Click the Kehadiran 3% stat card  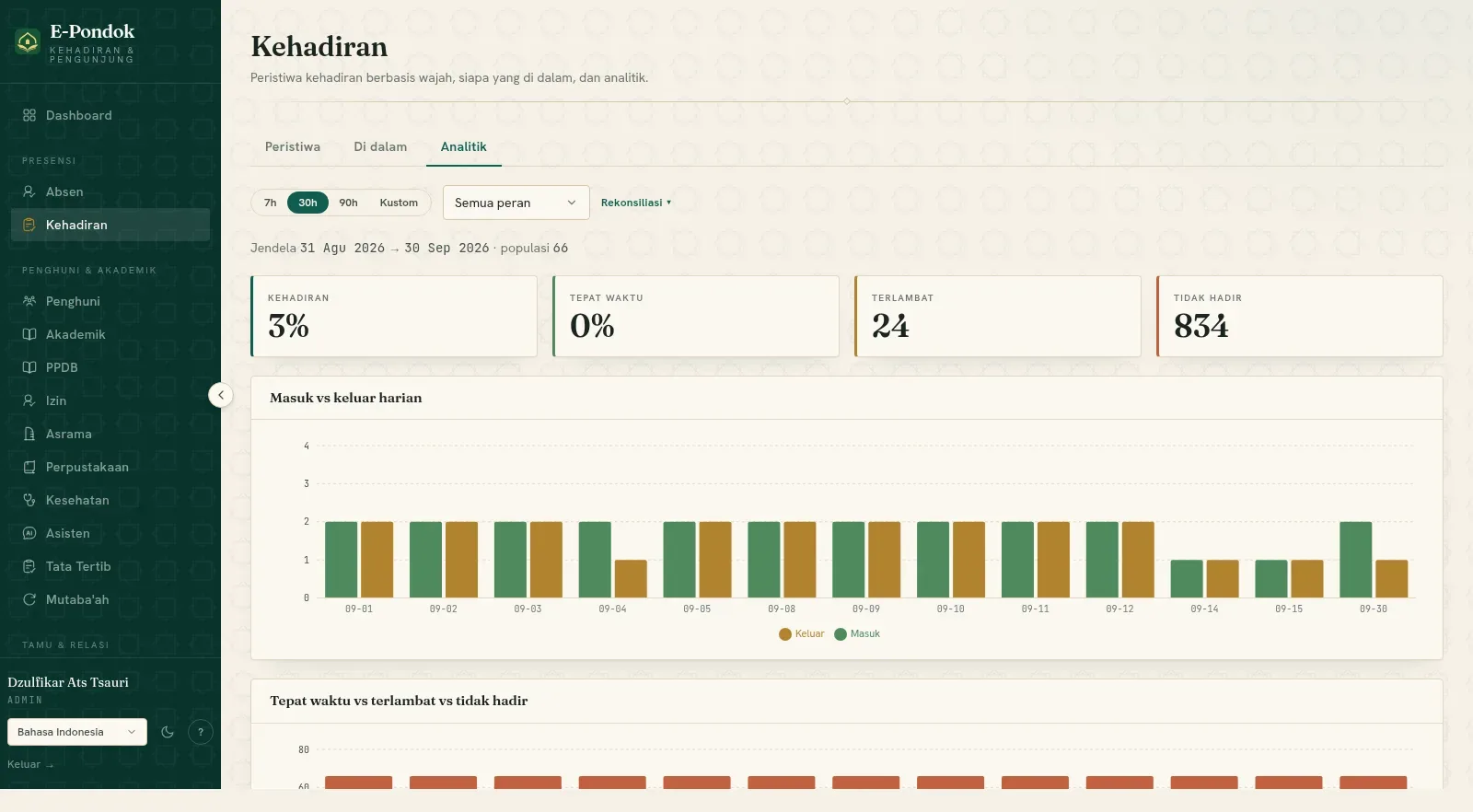tap(394, 316)
